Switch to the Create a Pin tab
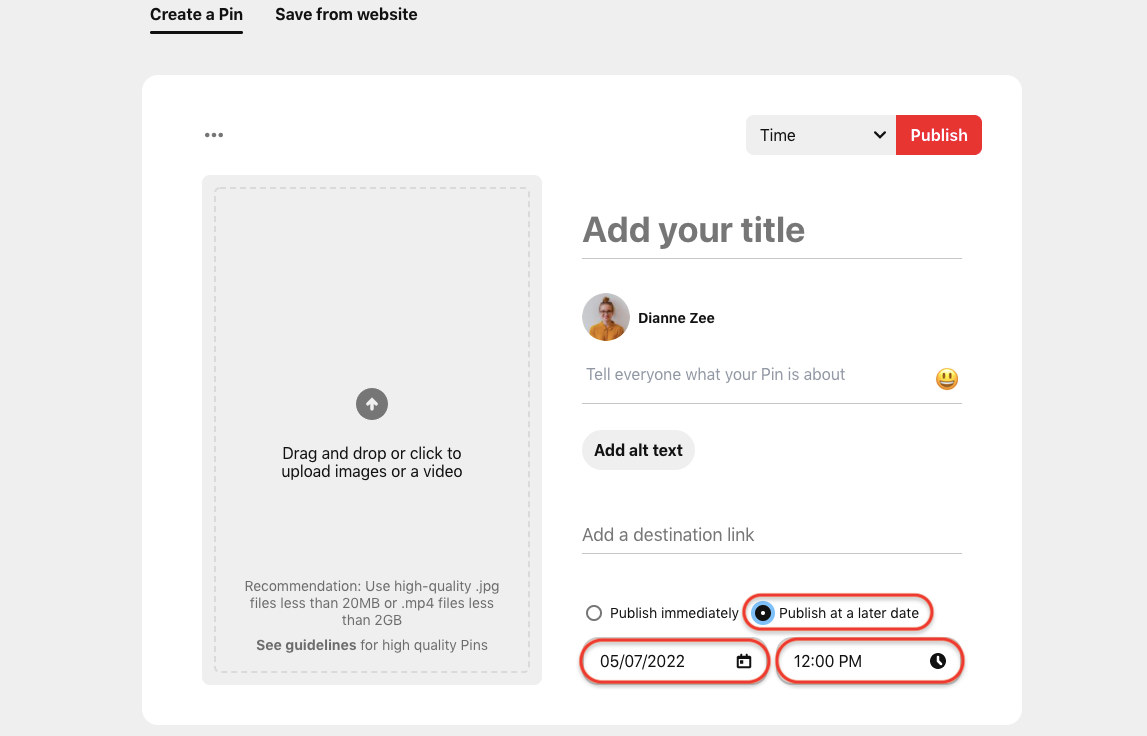Viewport: 1147px width, 736px height. [x=196, y=14]
